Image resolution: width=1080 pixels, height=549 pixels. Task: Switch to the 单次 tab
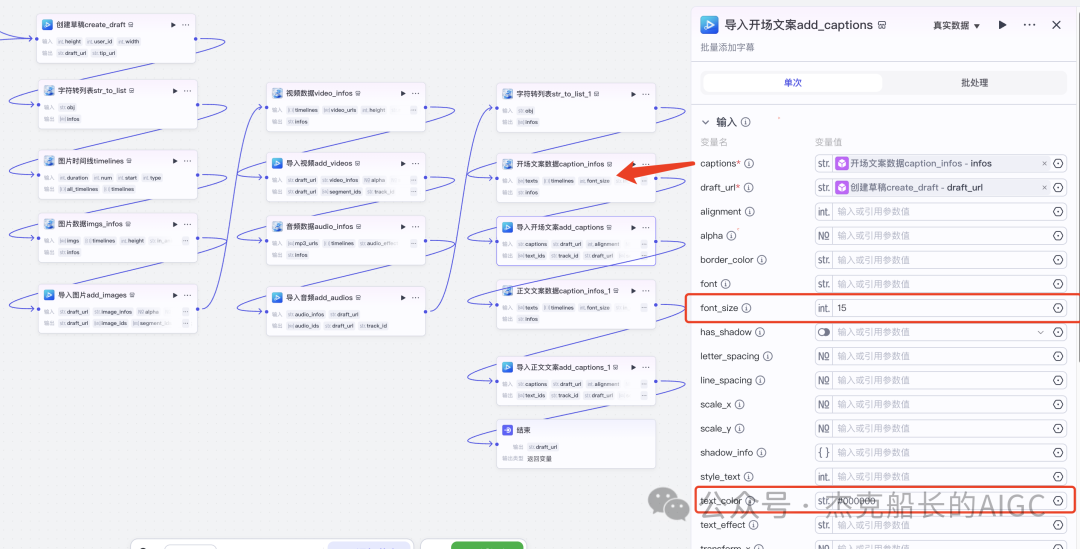pos(792,83)
